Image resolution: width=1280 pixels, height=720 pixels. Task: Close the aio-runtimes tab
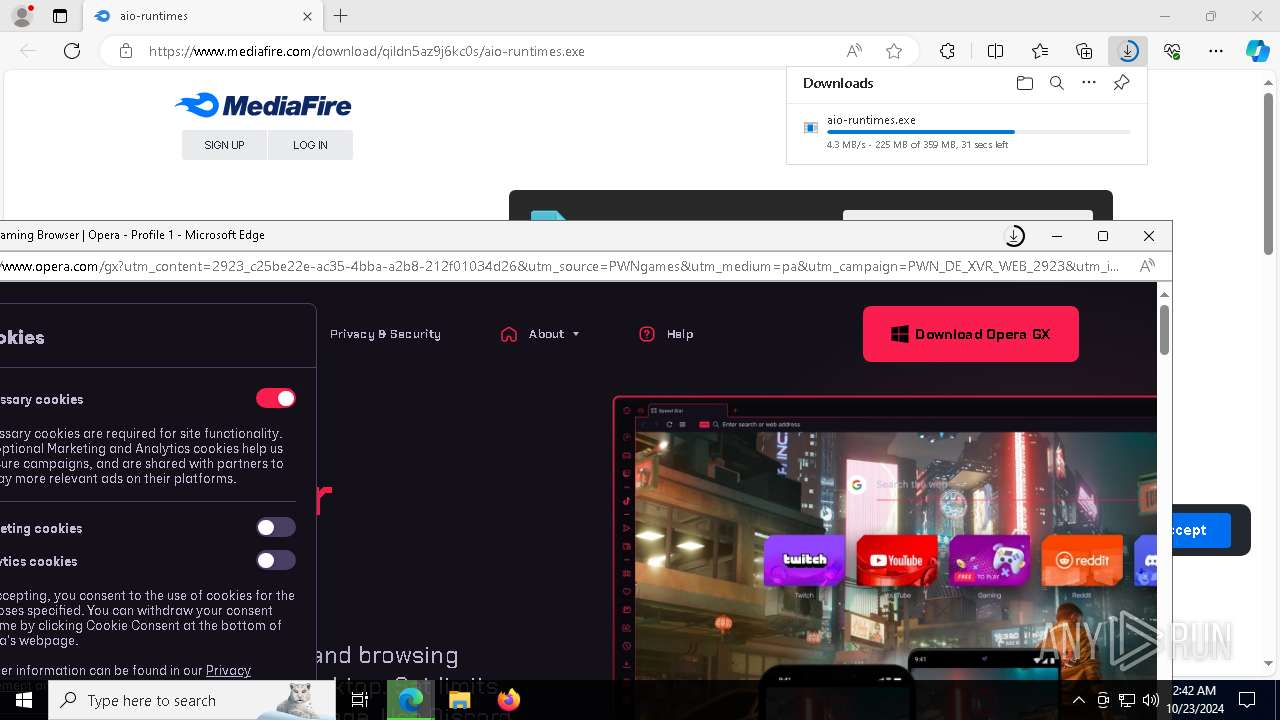point(307,16)
